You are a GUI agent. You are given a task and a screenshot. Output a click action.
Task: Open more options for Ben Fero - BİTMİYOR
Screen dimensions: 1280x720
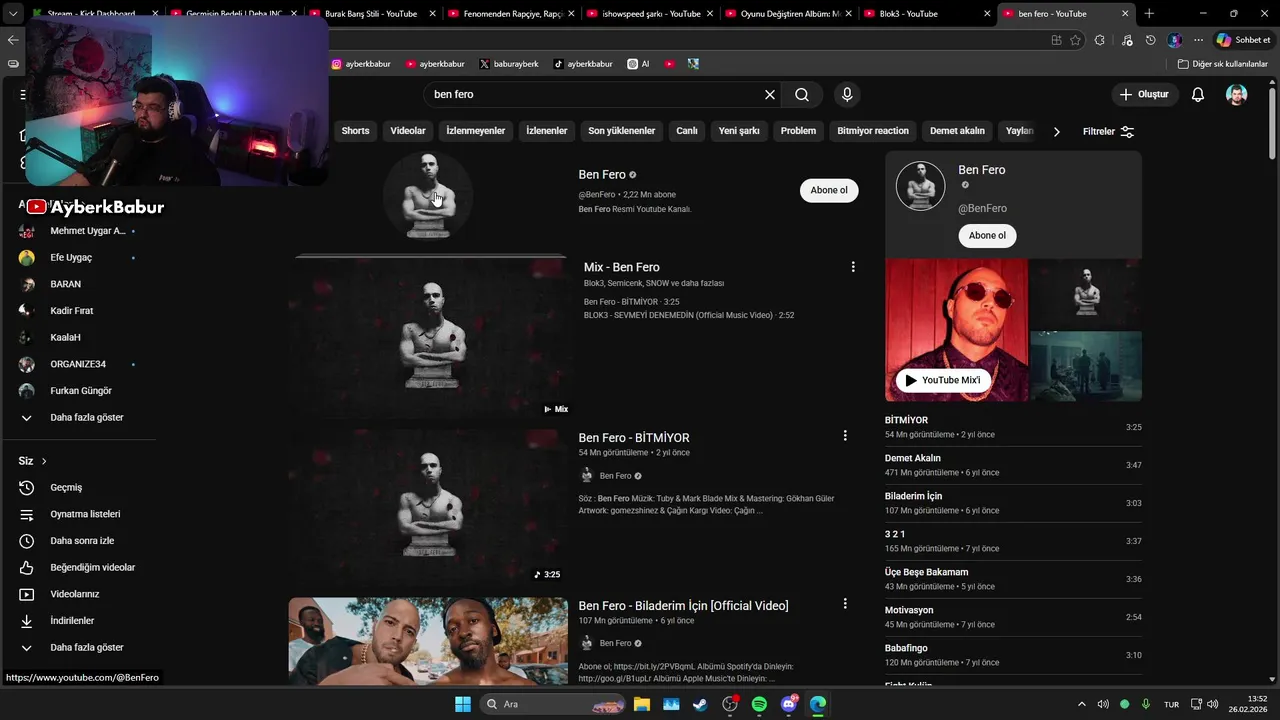coord(845,436)
